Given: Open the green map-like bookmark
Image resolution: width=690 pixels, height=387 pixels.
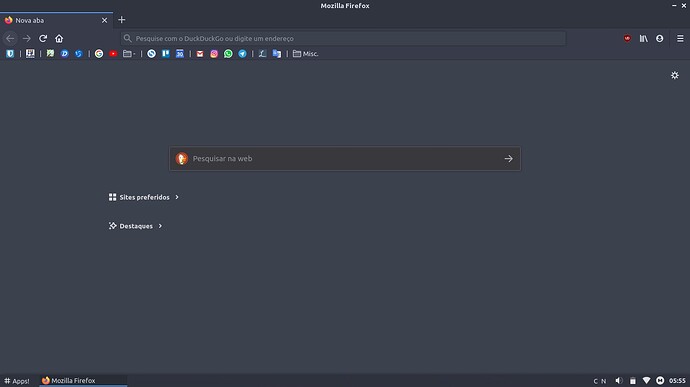Looking at the screenshot, I should point(50,54).
